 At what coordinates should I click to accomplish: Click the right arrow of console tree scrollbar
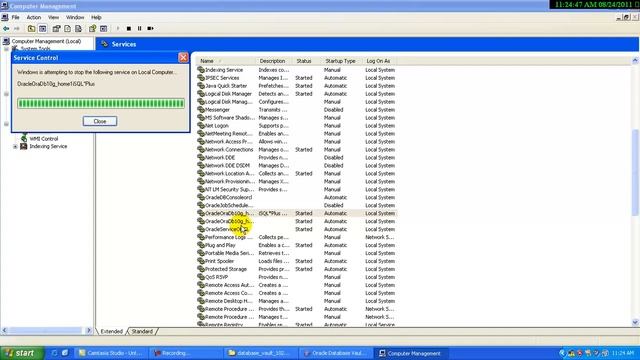click(x=89, y=331)
